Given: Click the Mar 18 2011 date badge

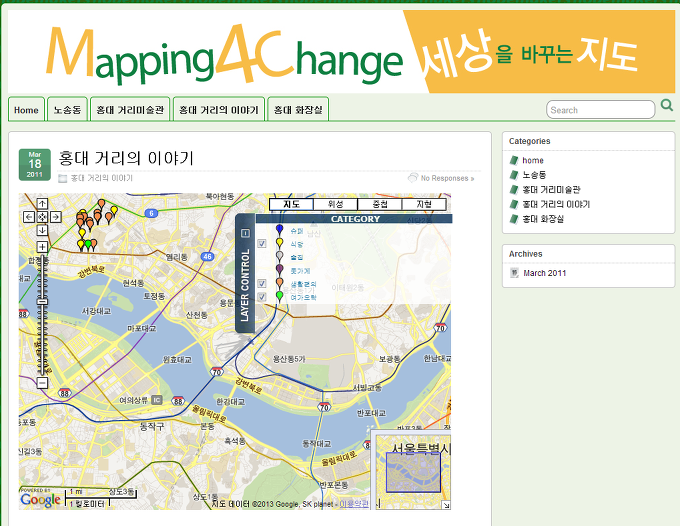Looking at the screenshot, I should pos(35,165).
